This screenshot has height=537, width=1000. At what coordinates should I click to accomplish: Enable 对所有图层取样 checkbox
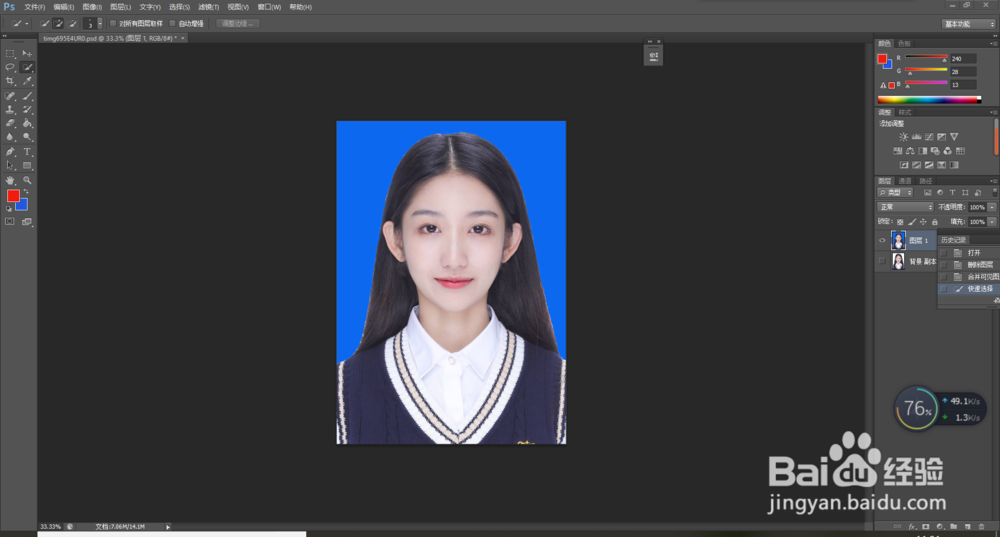click(x=113, y=24)
